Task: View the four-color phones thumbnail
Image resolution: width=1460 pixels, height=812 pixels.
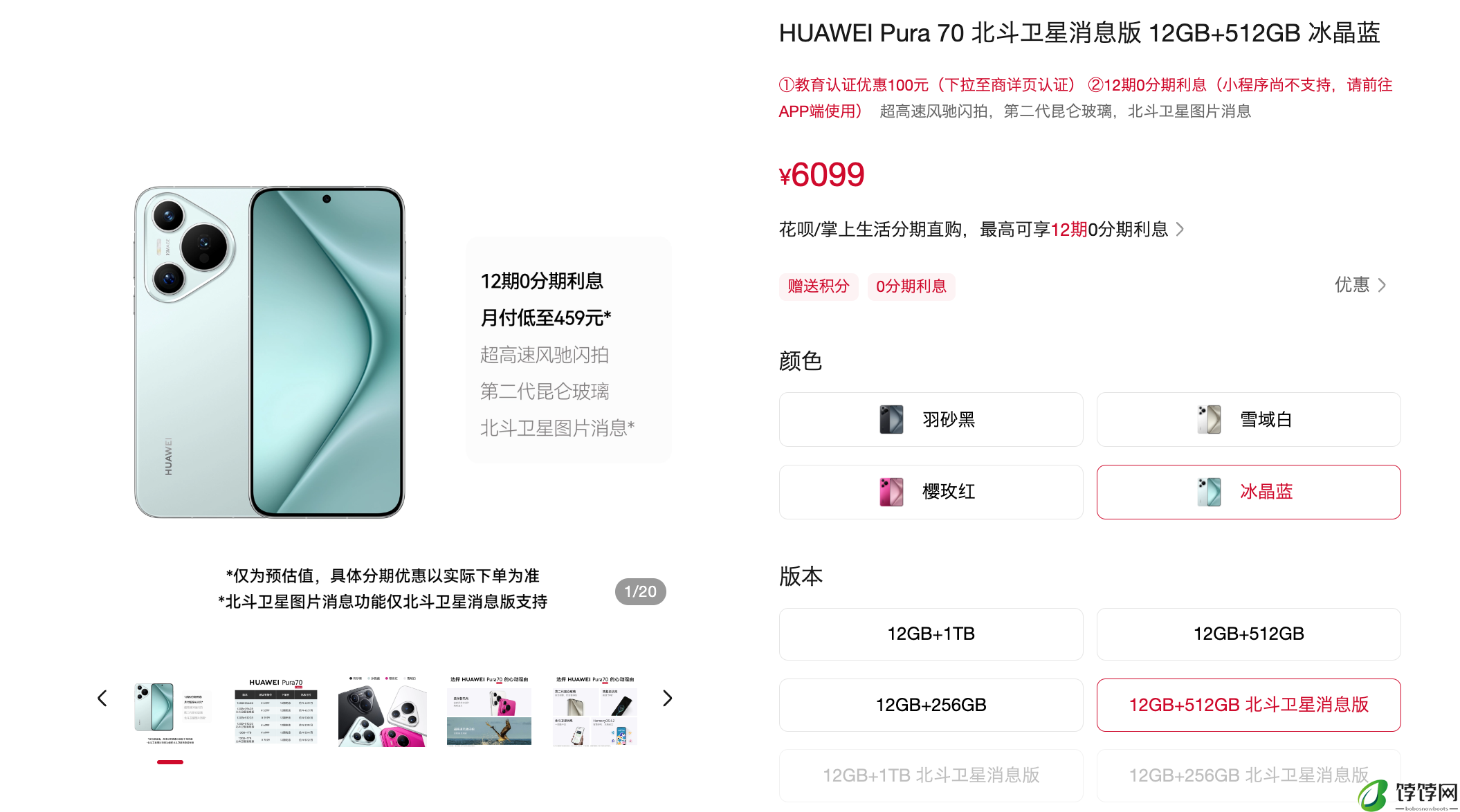Action: (x=382, y=711)
